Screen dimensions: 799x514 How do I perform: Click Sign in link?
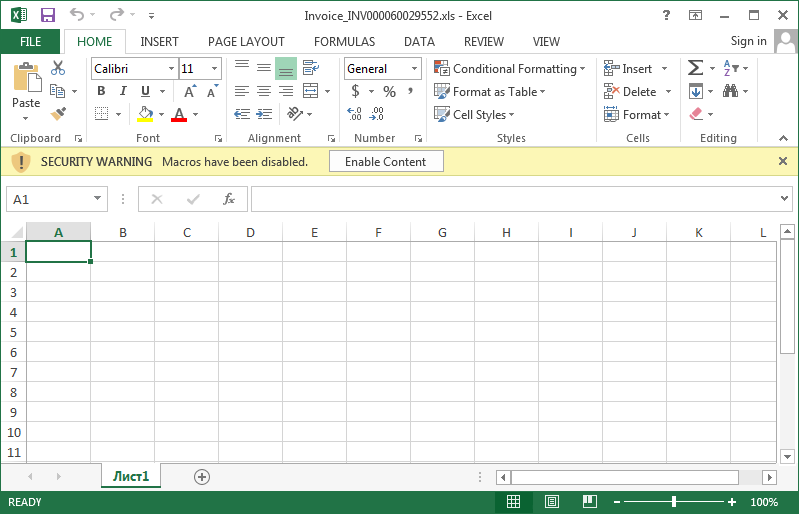pyautogui.click(x=749, y=41)
